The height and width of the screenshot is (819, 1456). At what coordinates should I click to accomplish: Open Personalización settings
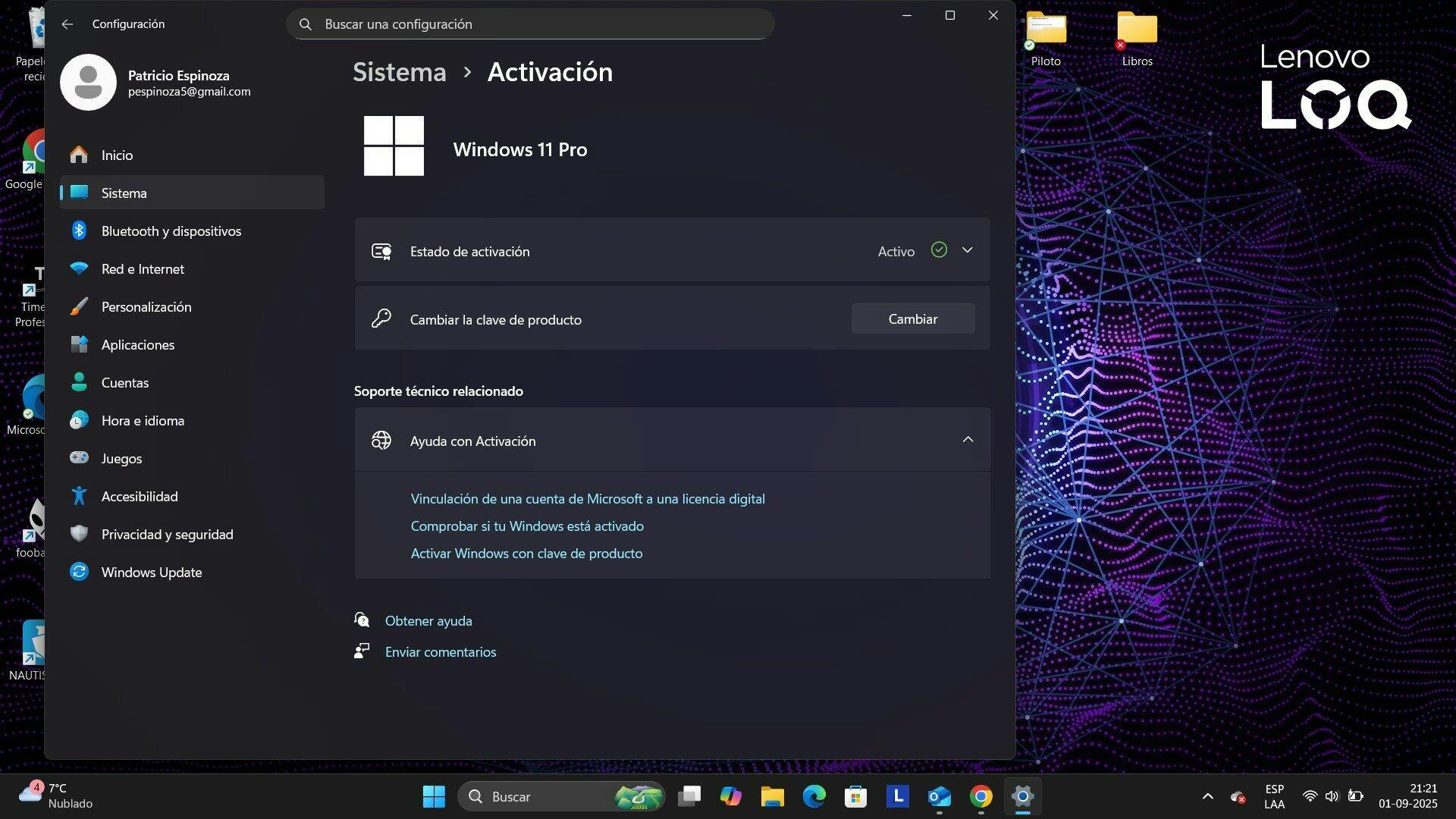[x=192, y=306]
